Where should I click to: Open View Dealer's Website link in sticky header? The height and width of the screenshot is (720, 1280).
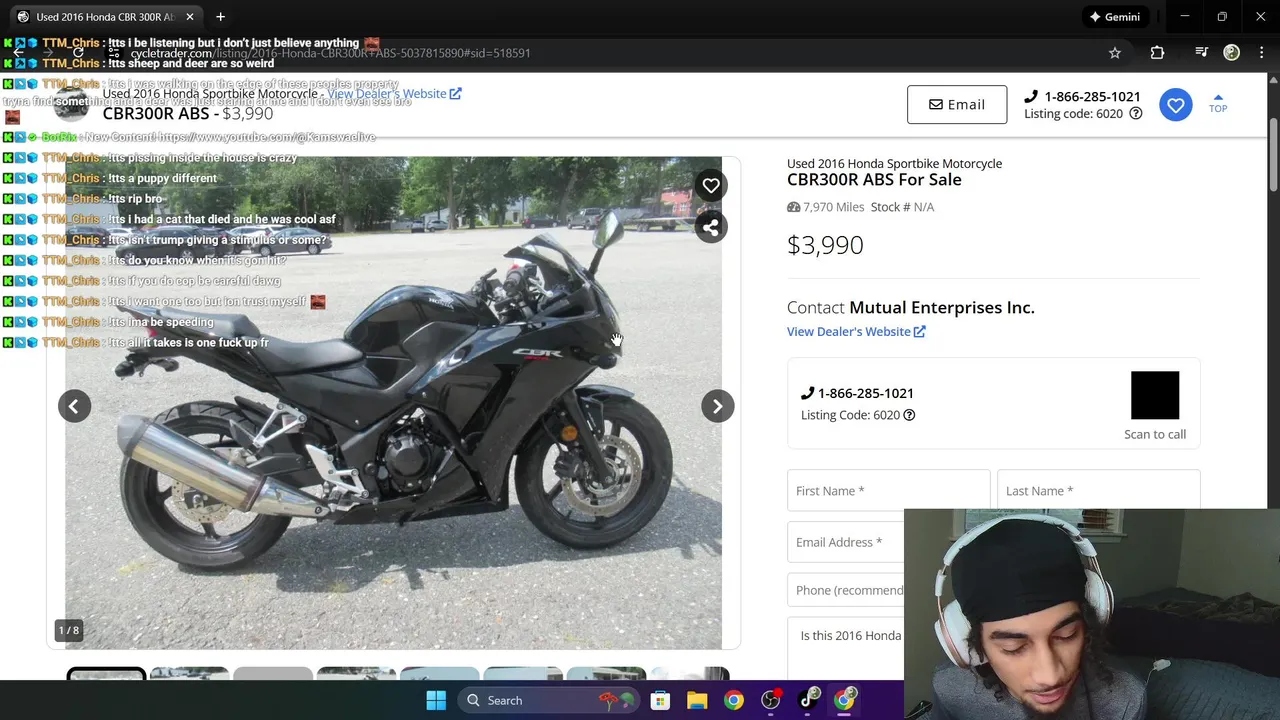tap(394, 93)
